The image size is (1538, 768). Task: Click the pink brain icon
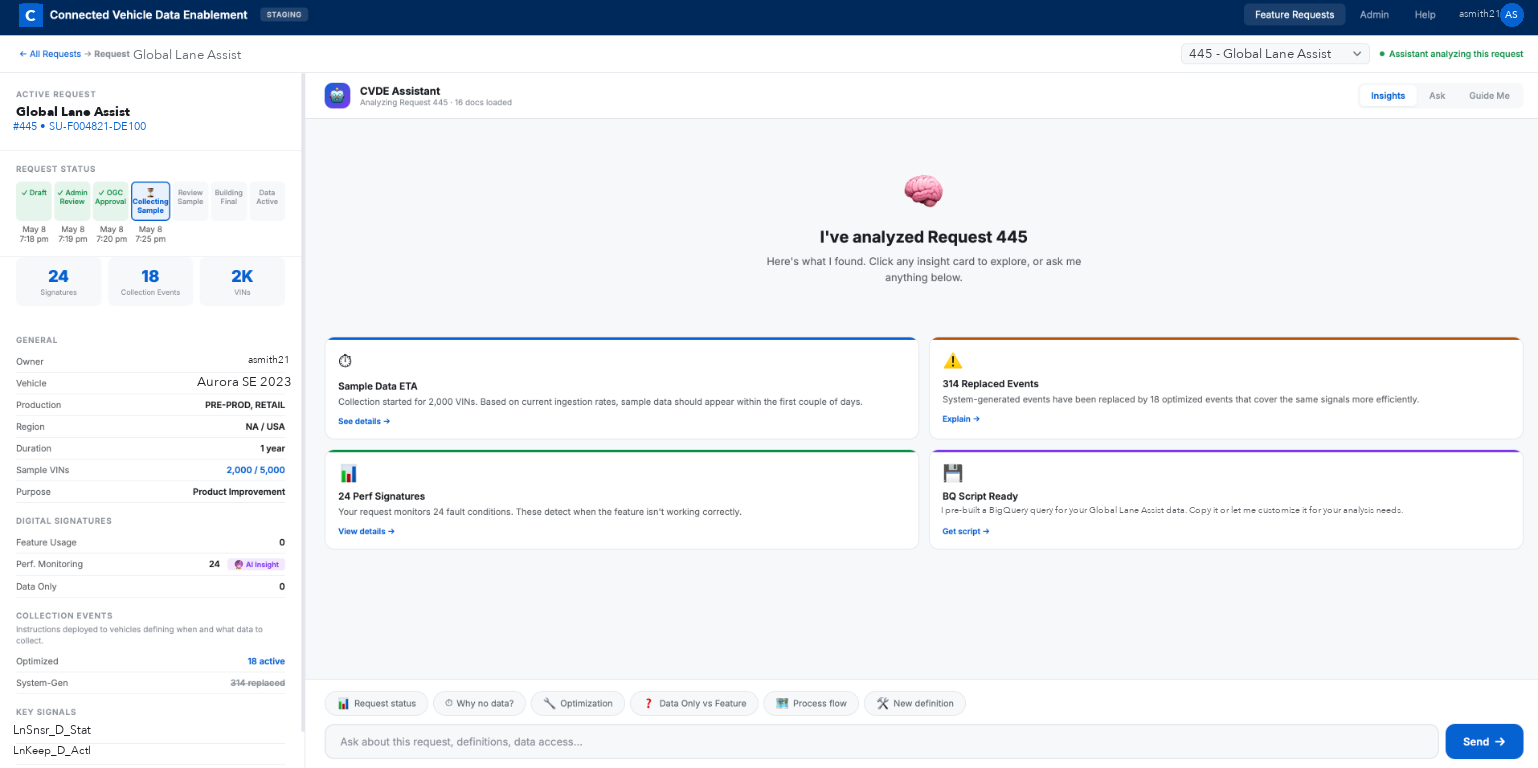pos(923,191)
